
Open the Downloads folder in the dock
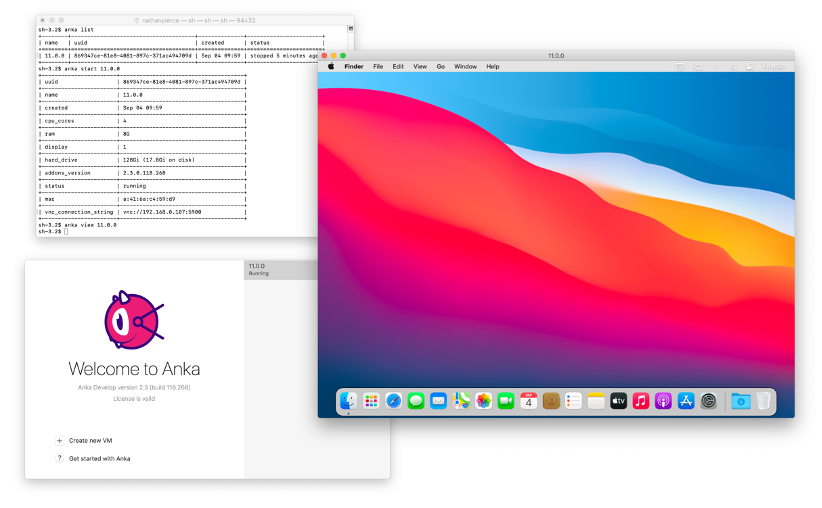click(x=741, y=401)
